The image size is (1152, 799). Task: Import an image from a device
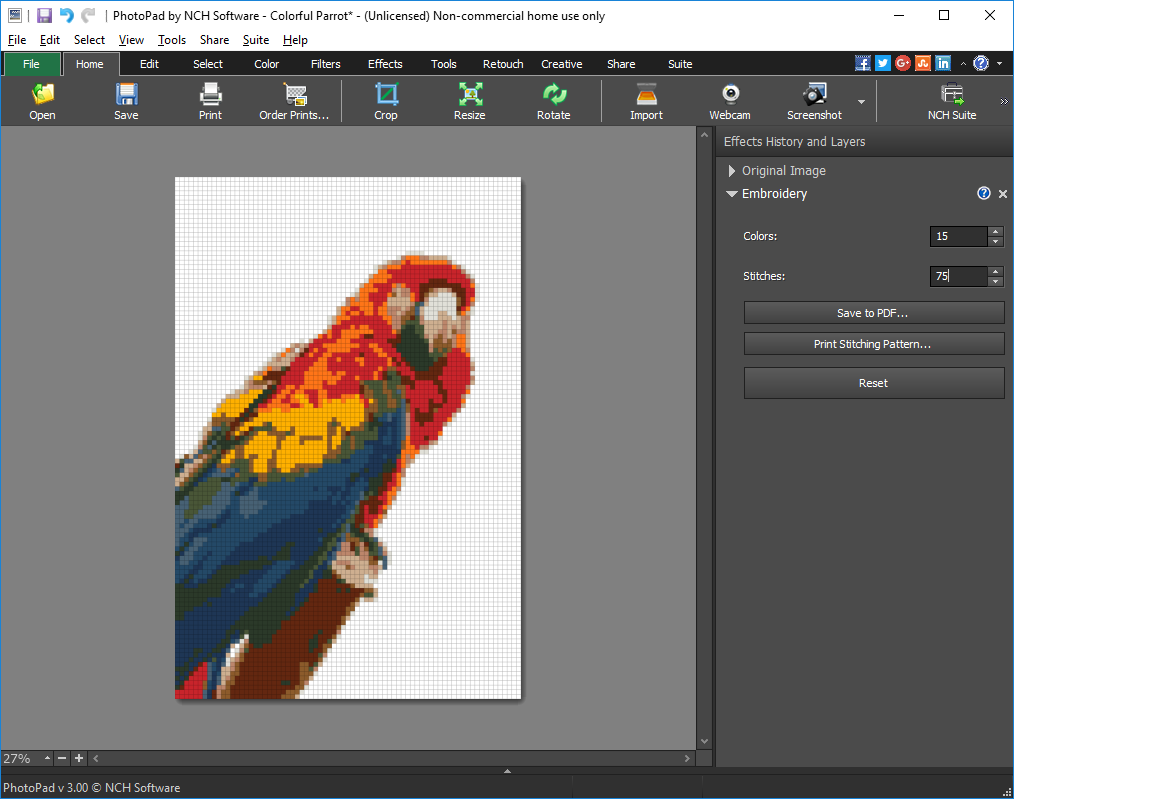[646, 100]
